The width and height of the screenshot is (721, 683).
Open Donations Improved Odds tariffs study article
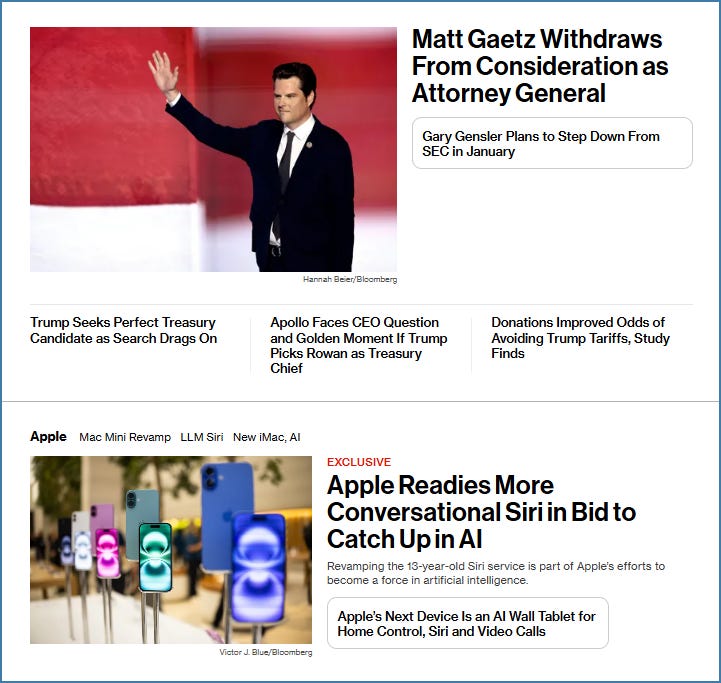pos(580,338)
